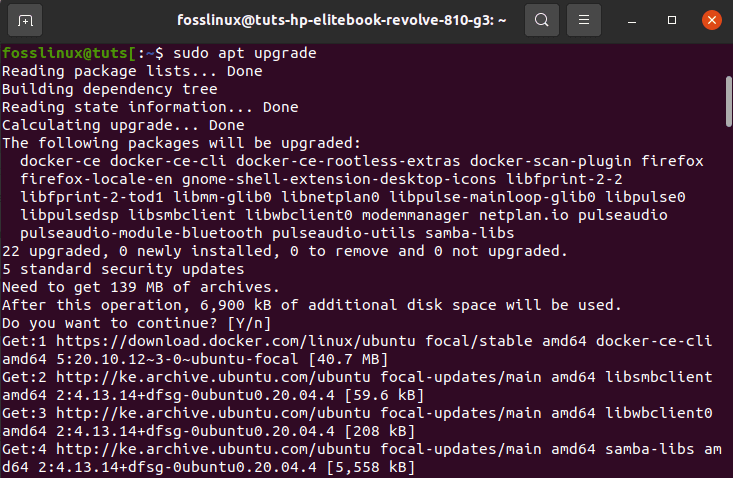The width and height of the screenshot is (733, 478).
Task: Open the hamburger menu
Action: click(584, 20)
